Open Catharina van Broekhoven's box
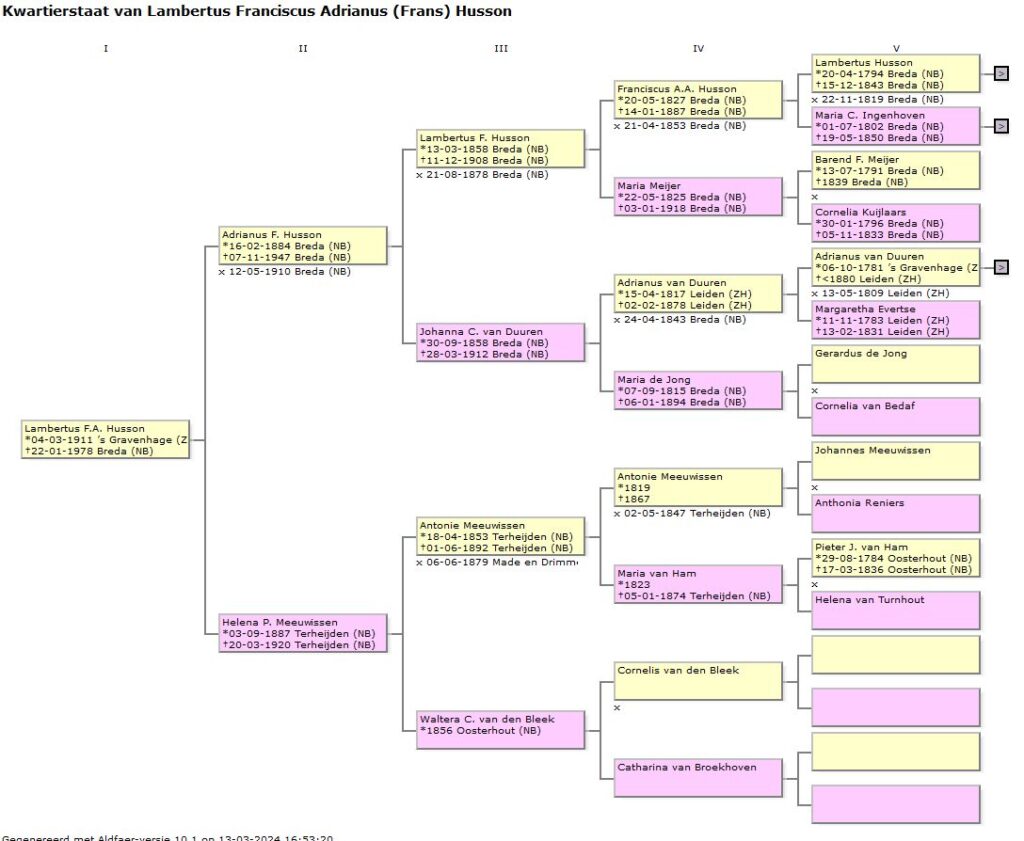This screenshot has width=1024, height=841. (x=699, y=778)
